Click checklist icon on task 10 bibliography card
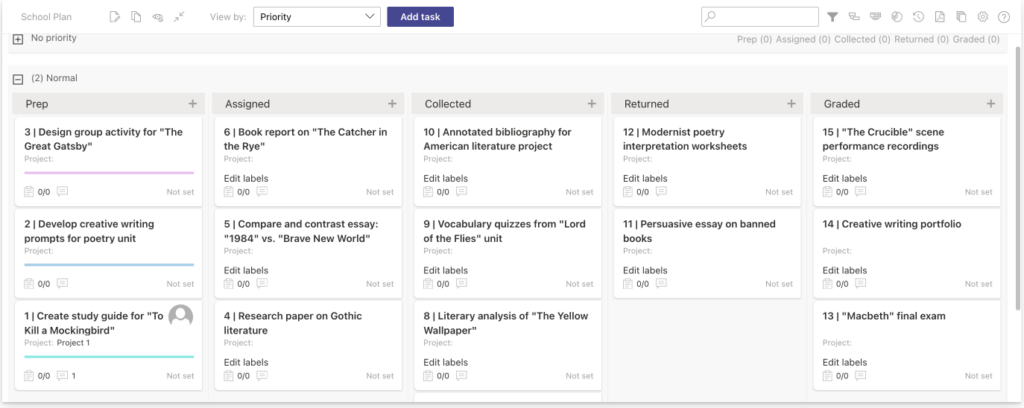Screen dimensions: 1024x408 [x=428, y=191]
